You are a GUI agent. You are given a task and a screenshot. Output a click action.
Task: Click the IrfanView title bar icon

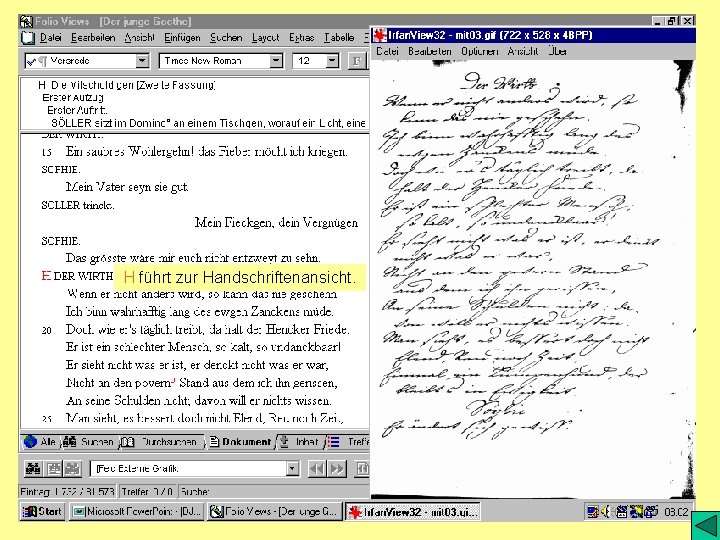coord(379,35)
